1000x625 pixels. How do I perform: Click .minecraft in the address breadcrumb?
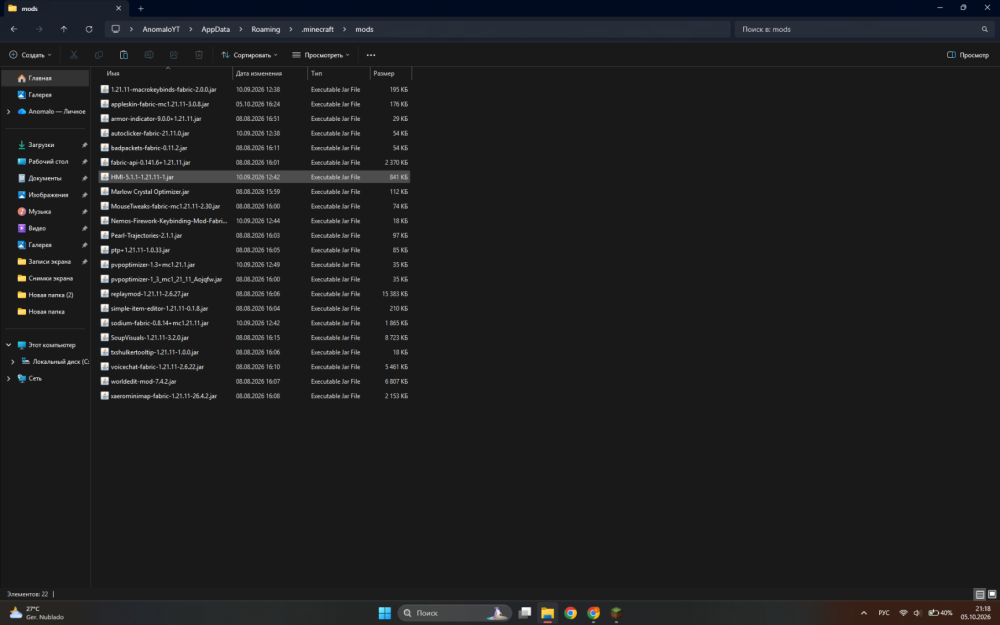coord(318,29)
